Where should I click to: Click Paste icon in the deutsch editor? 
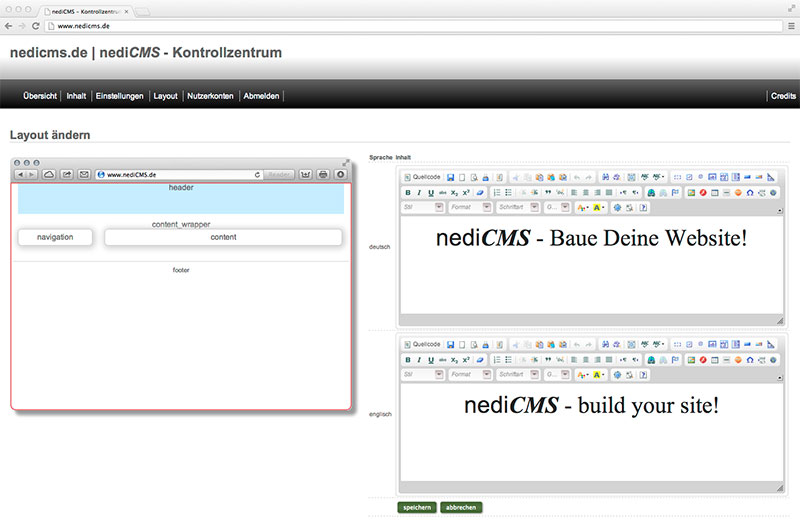point(539,178)
